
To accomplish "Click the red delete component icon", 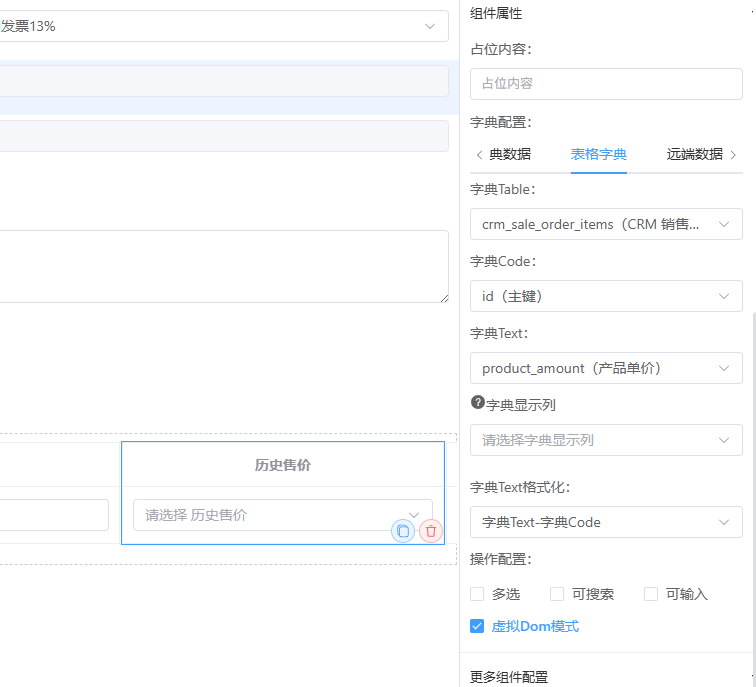I will [431, 531].
